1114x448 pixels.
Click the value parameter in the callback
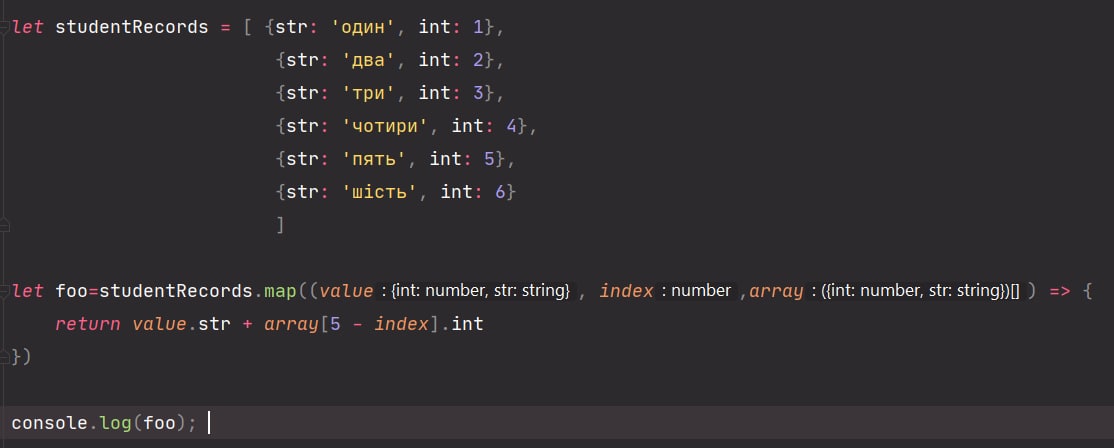[x=347, y=291]
